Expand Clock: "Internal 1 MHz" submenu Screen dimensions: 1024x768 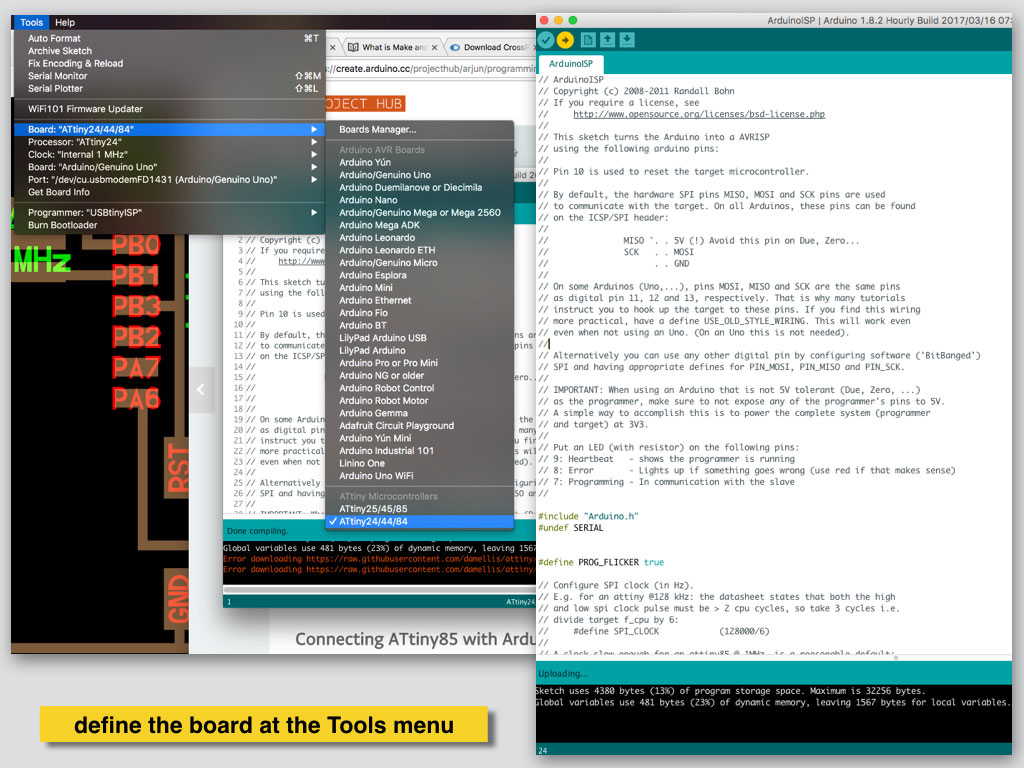[168, 155]
